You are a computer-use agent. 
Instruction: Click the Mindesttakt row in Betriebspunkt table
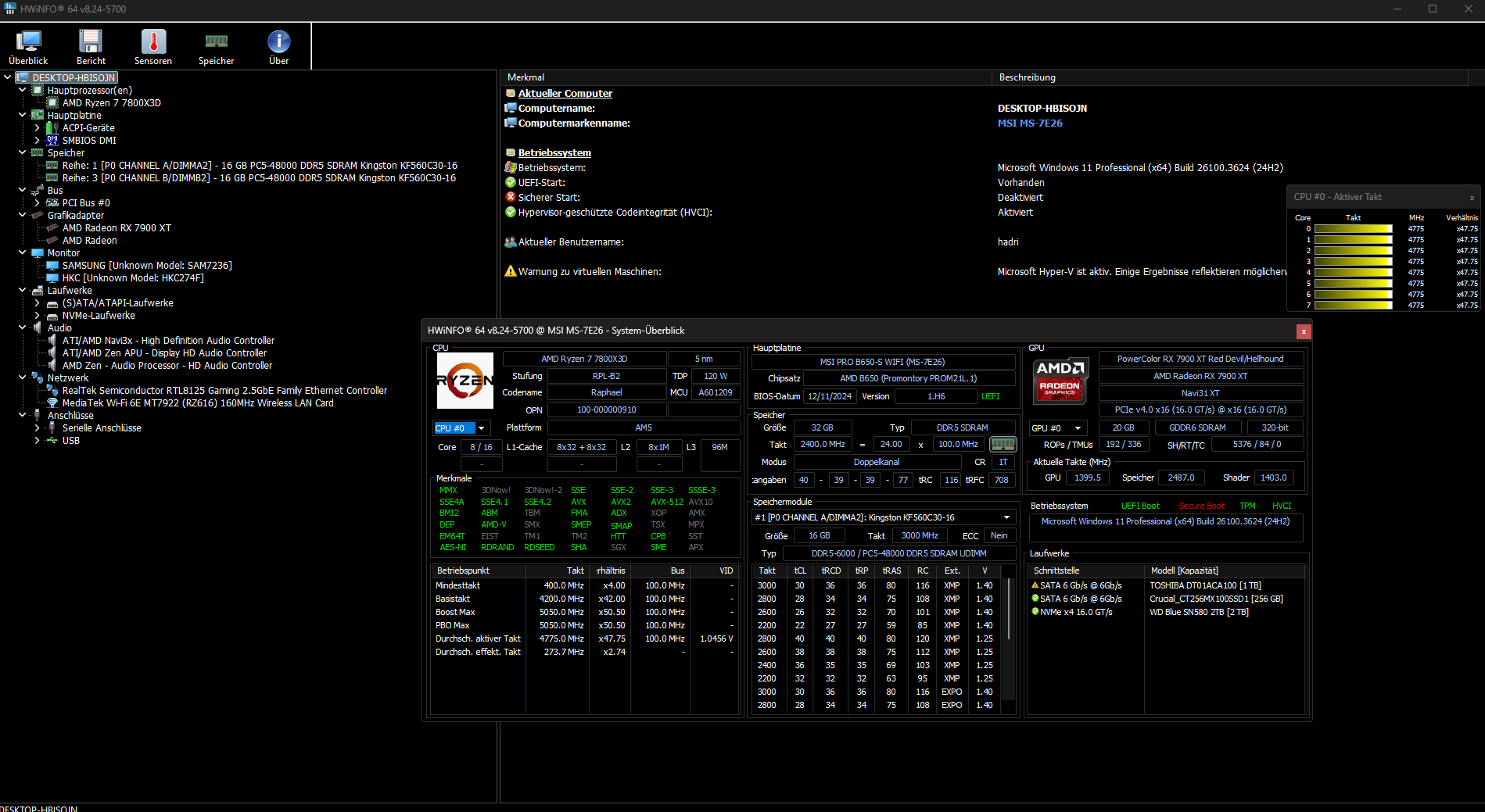point(584,585)
